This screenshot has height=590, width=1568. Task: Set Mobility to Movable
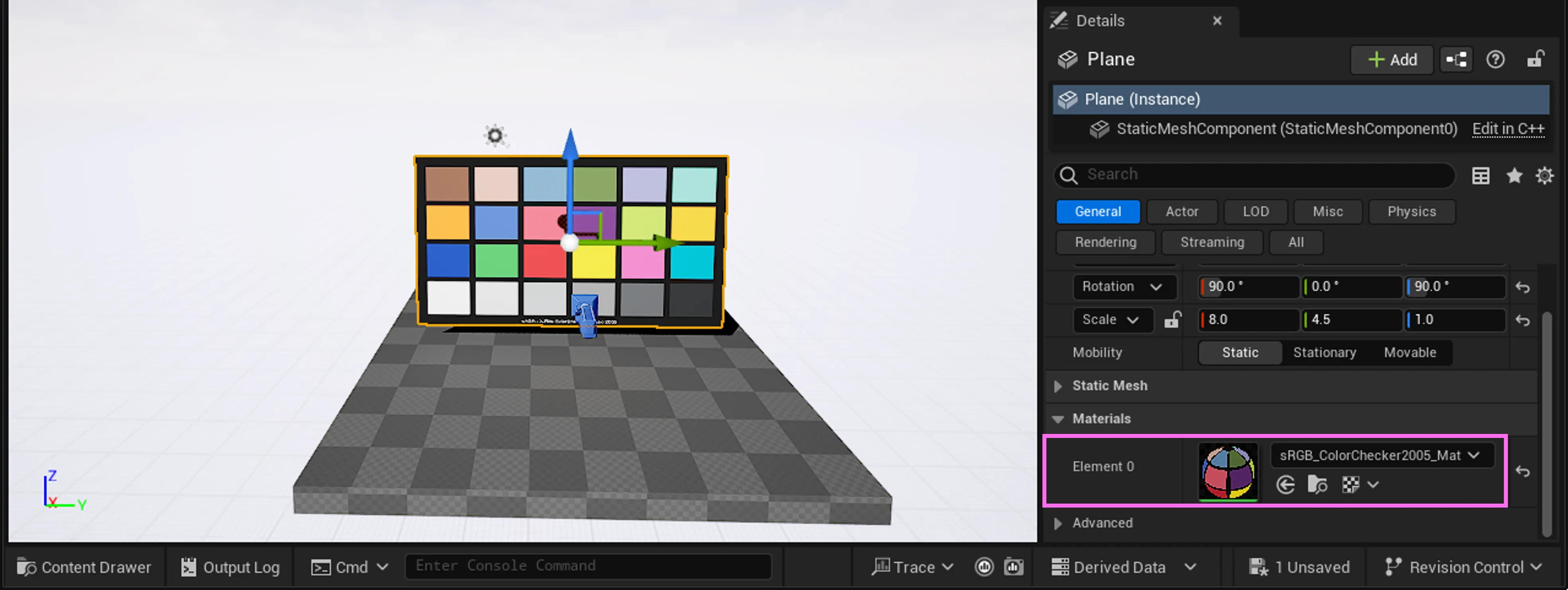(1410, 353)
